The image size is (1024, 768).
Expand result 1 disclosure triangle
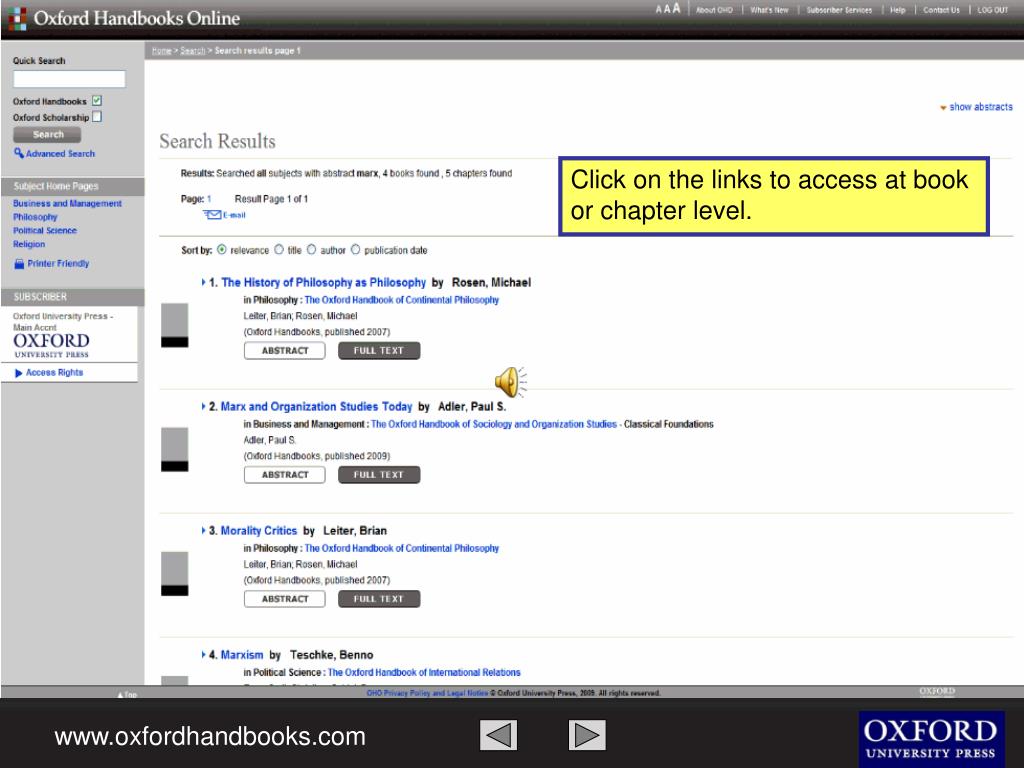pos(203,282)
